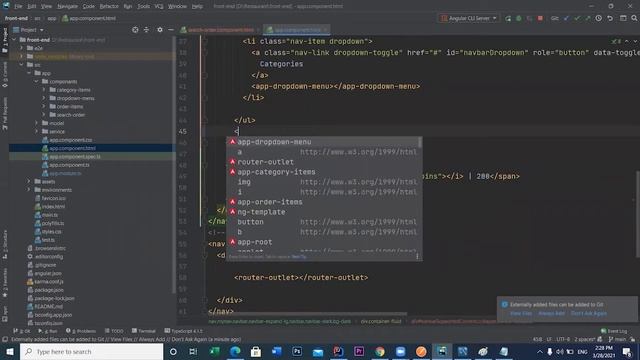This screenshot has width=640, height=360.
Task: Expand the category-items folder
Action: tap(44, 90)
